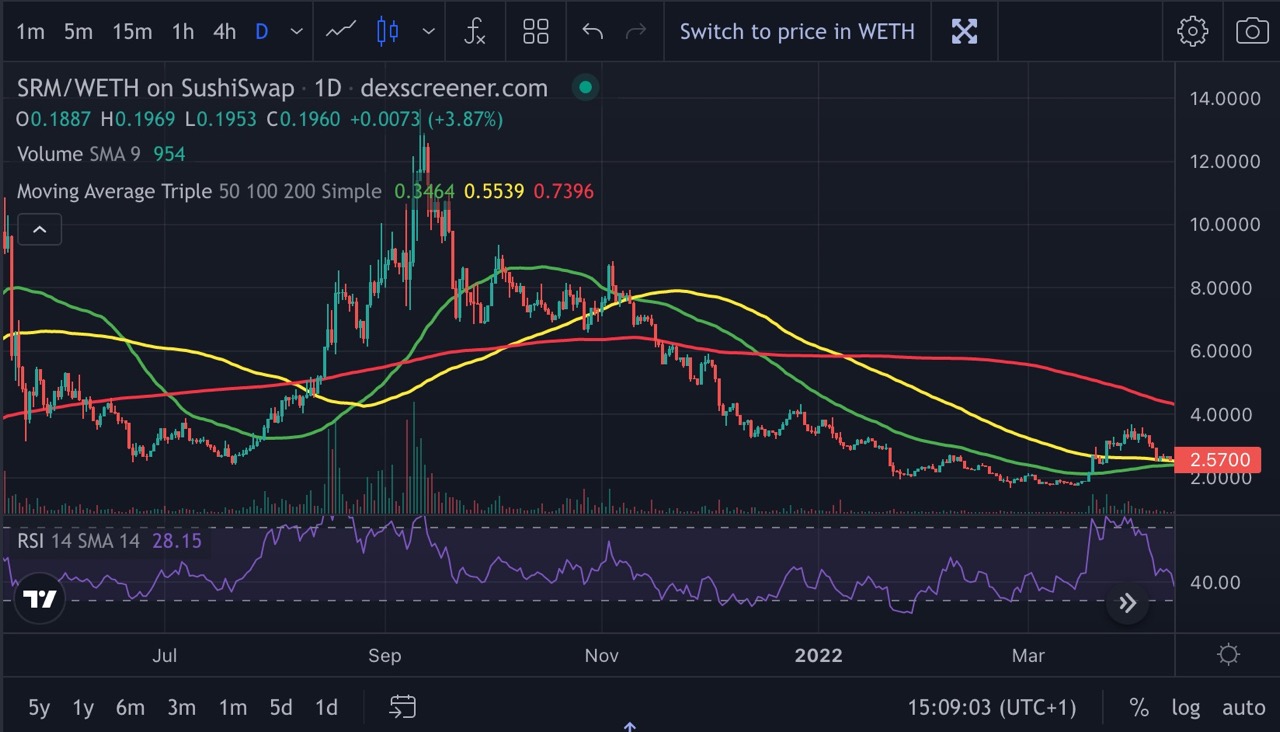Open the indicators fx menu
This screenshot has width=1280, height=732.
475,31
